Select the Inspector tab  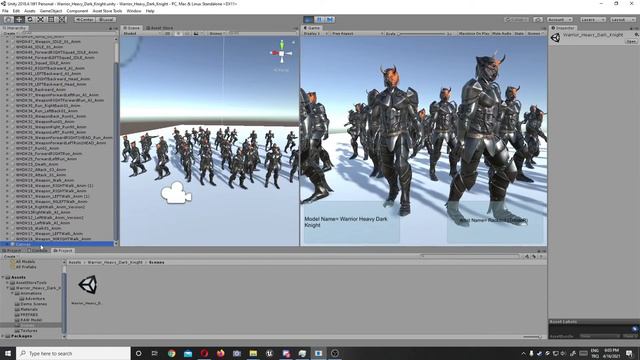click(563, 28)
